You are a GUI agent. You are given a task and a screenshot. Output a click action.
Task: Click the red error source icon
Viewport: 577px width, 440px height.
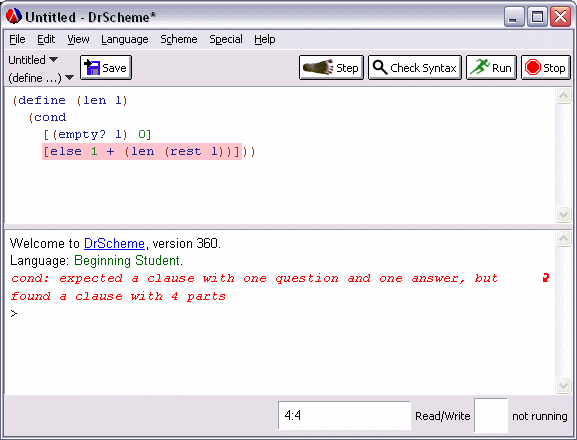click(x=546, y=278)
